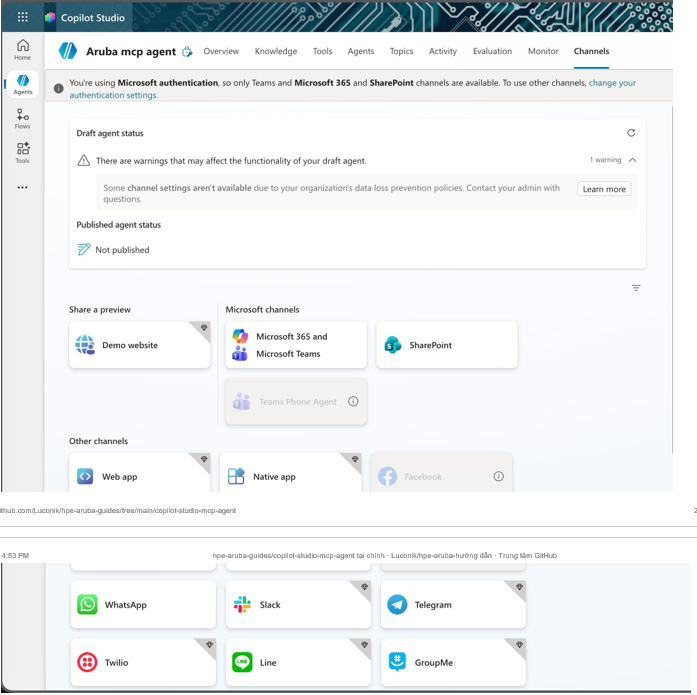Switch to the Overview tab

221,51
